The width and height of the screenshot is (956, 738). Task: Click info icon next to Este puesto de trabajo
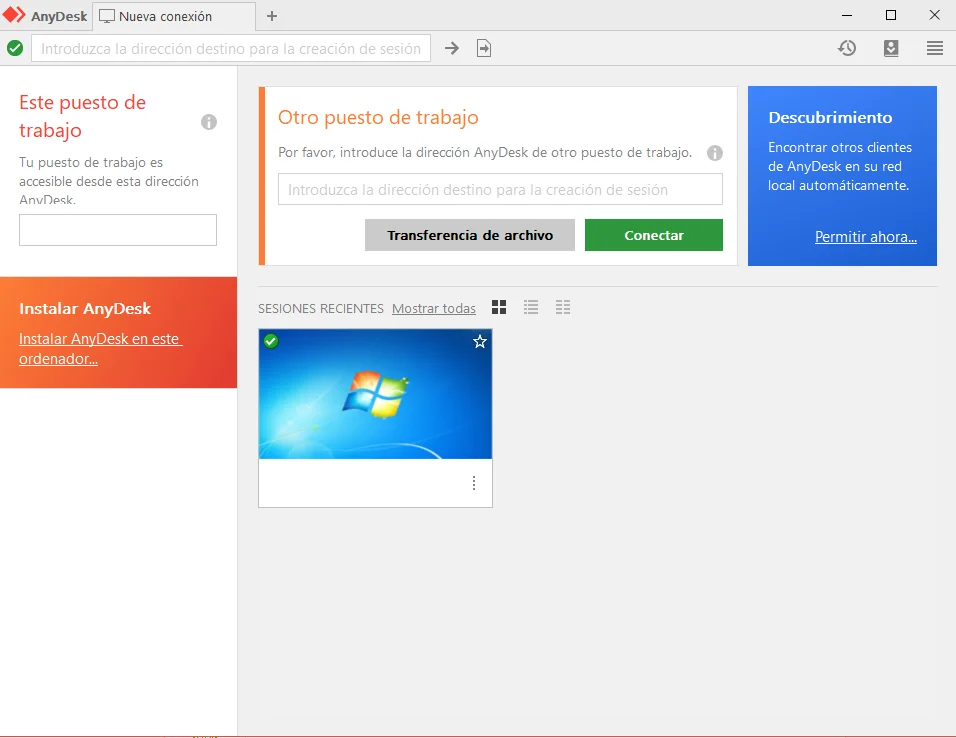[x=209, y=122]
